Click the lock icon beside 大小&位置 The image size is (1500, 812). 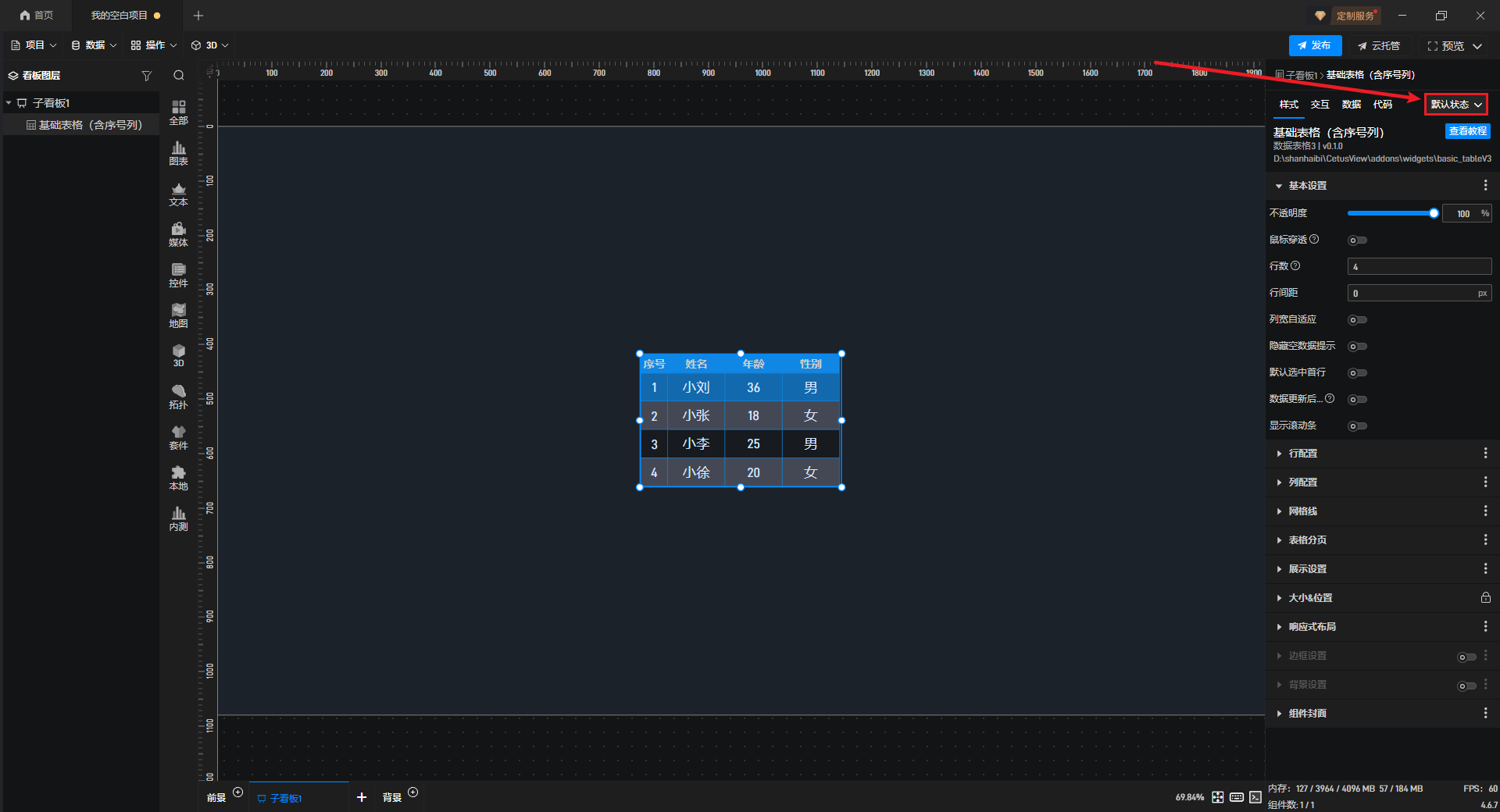(1485, 598)
